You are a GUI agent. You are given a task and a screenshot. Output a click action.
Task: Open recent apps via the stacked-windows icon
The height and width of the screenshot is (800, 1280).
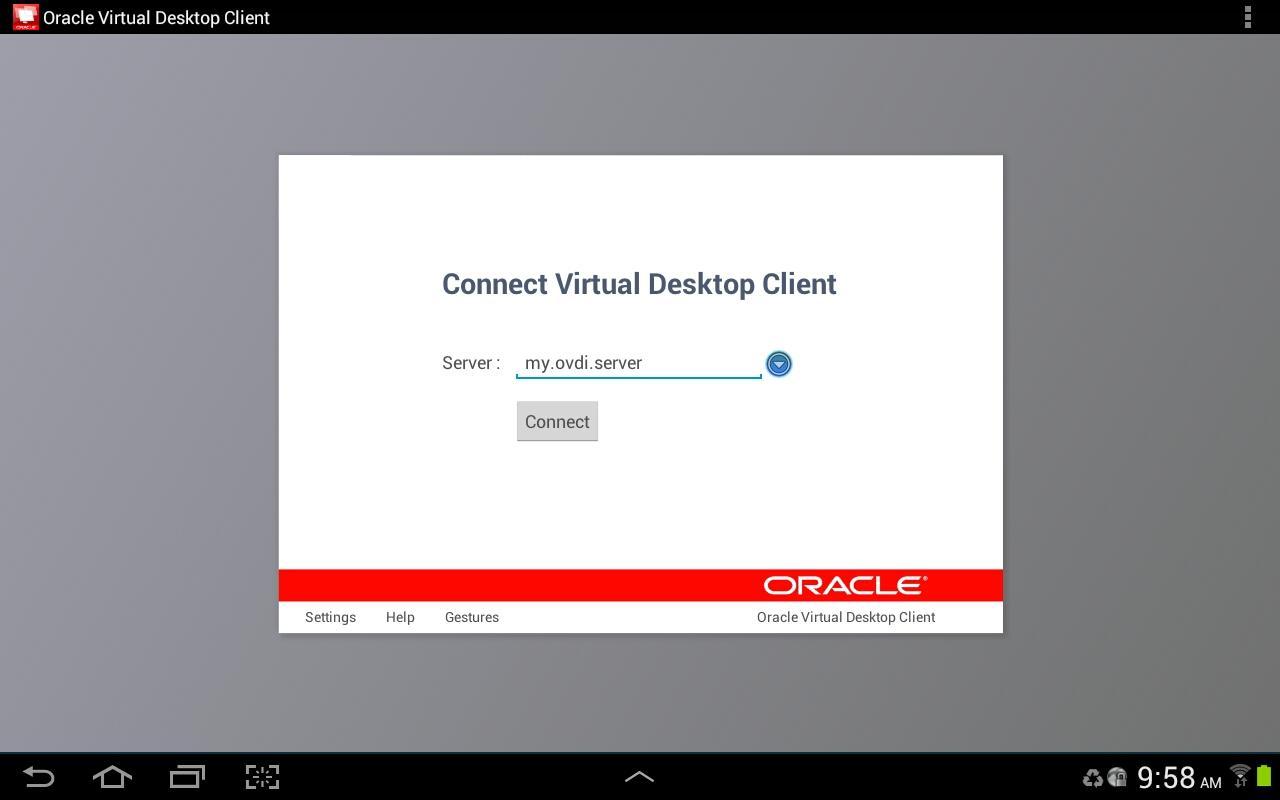[187, 777]
